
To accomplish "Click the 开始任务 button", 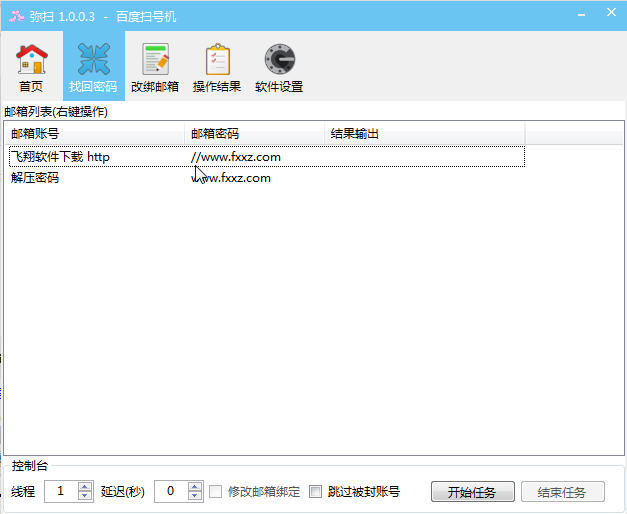I will [x=473, y=492].
